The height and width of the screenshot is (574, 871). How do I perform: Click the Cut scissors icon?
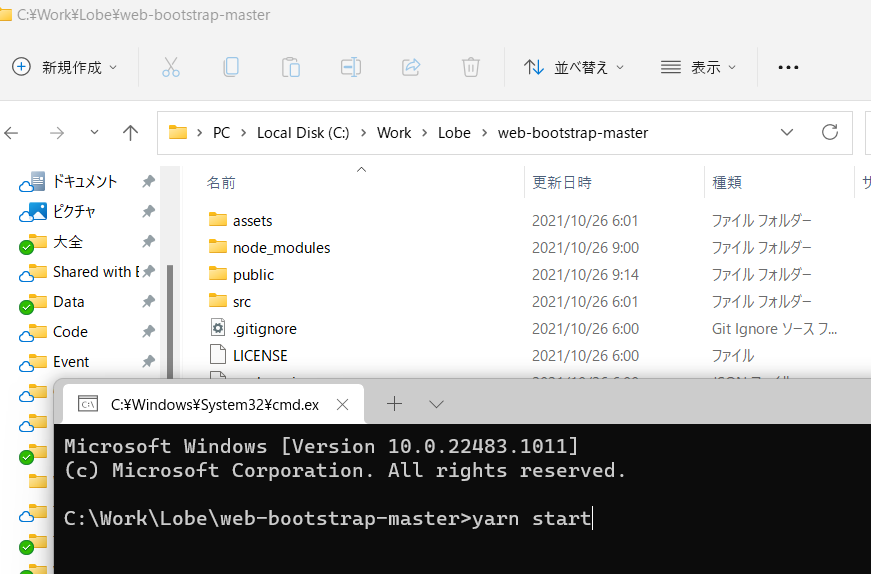pyautogui.click(x=171, y=67)
